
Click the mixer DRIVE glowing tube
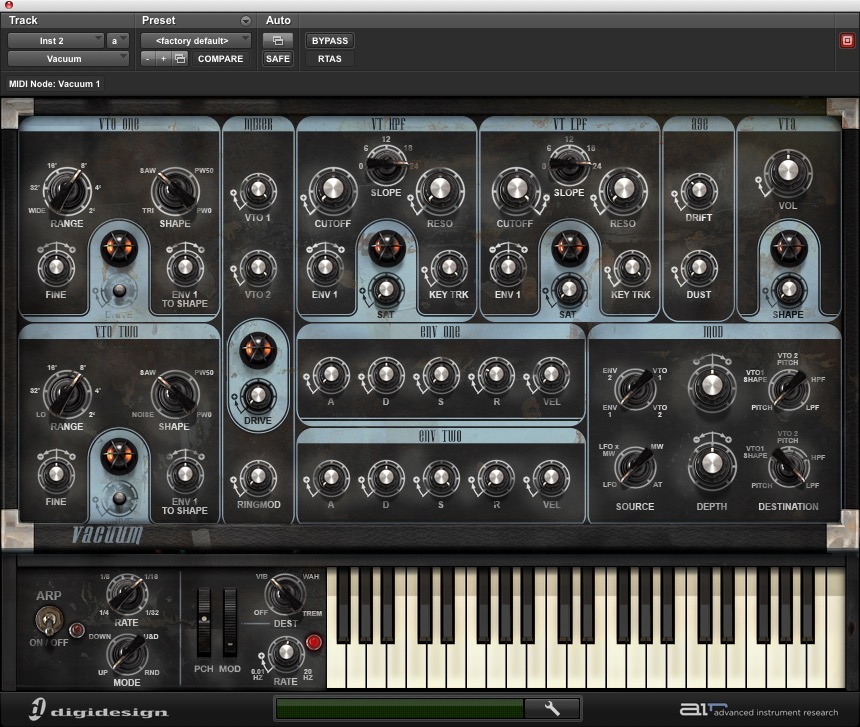point(257,350)
